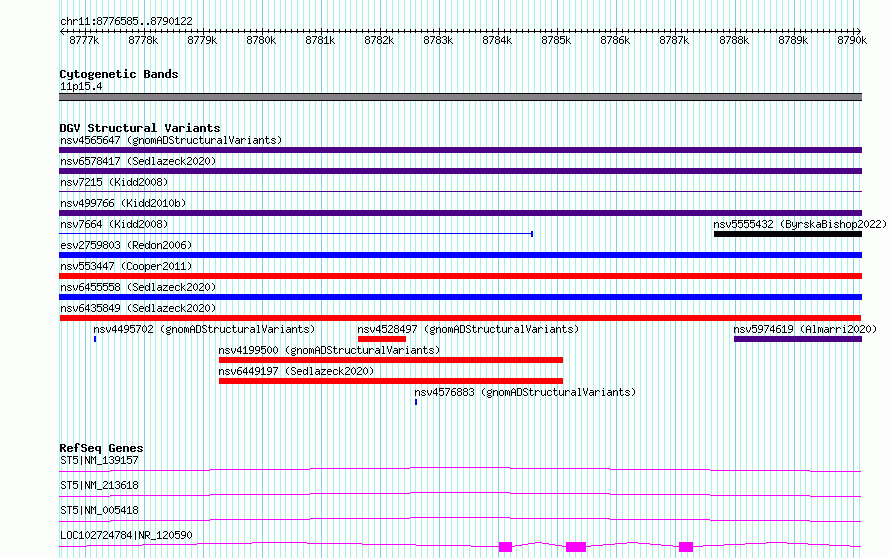The image size is (890, 558).
Task: Select the middle magenta exon of LOC102724784
Action: point(576,547)
